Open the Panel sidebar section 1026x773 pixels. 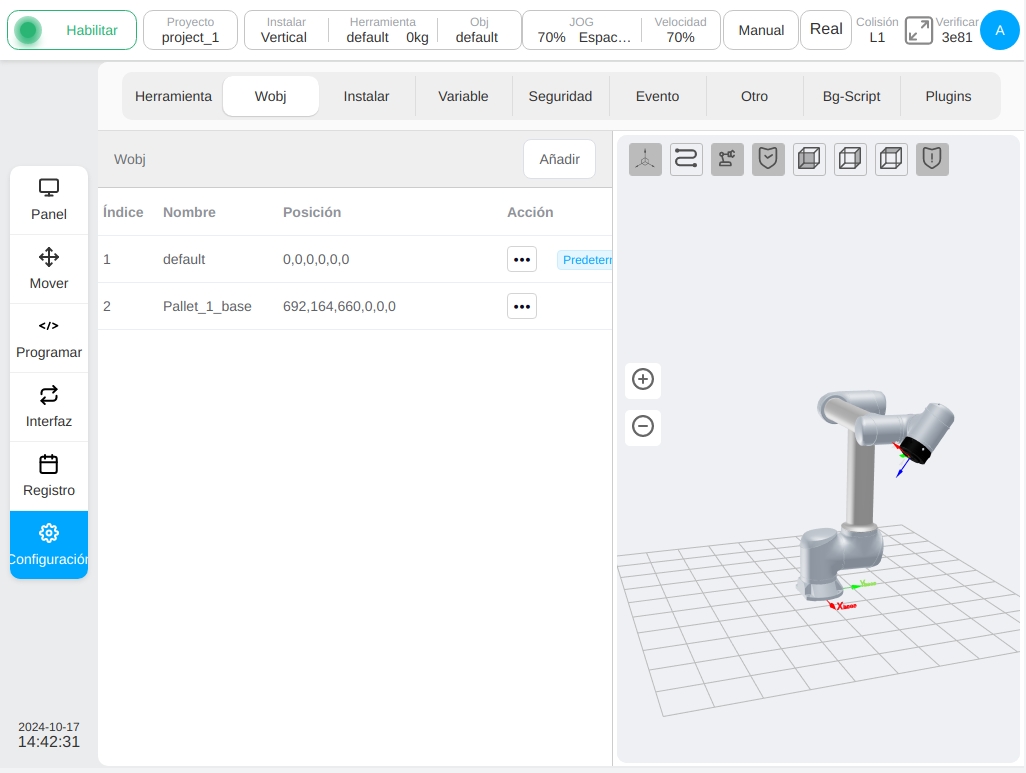[x=49, y=200]
